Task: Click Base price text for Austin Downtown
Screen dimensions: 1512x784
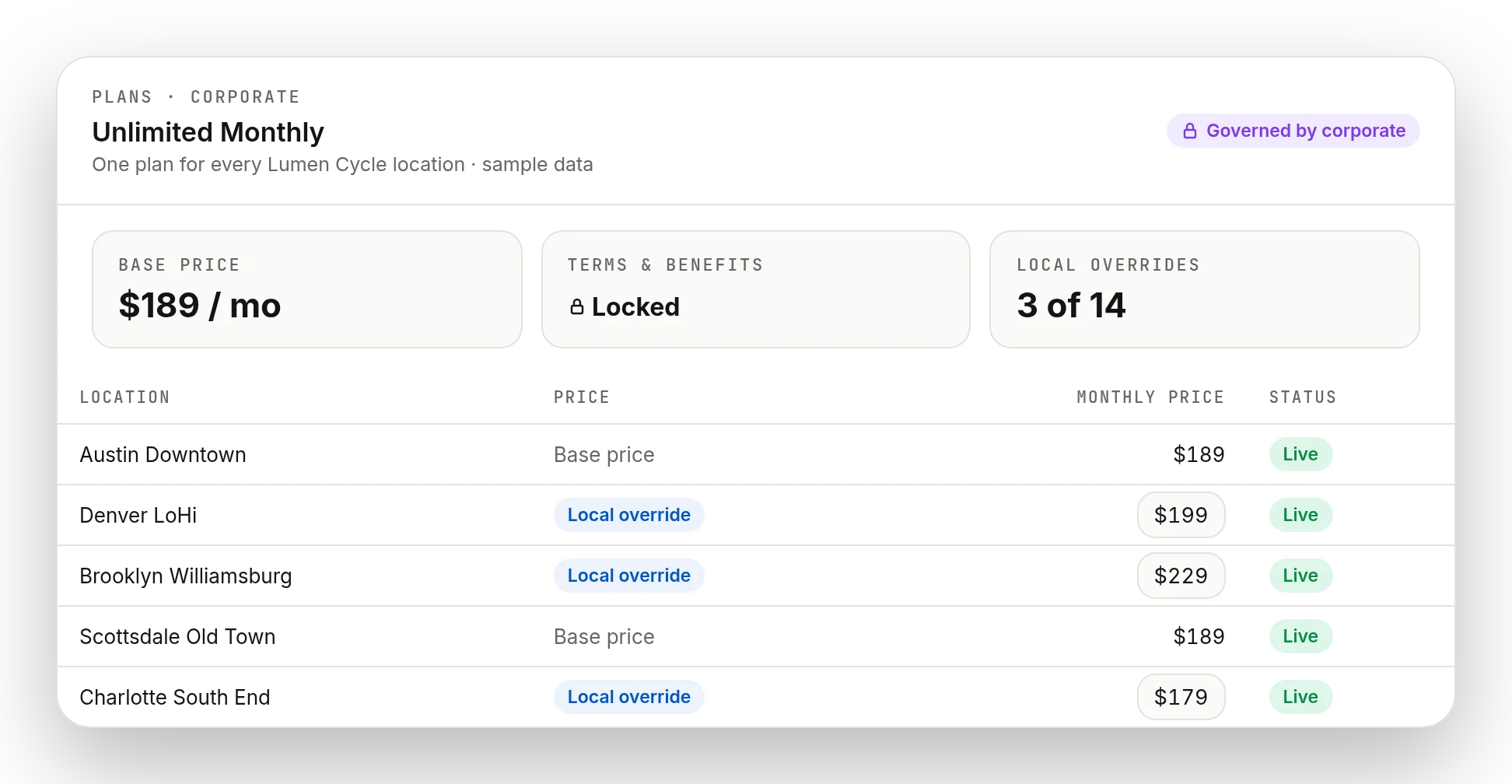Action: (604, 454)
